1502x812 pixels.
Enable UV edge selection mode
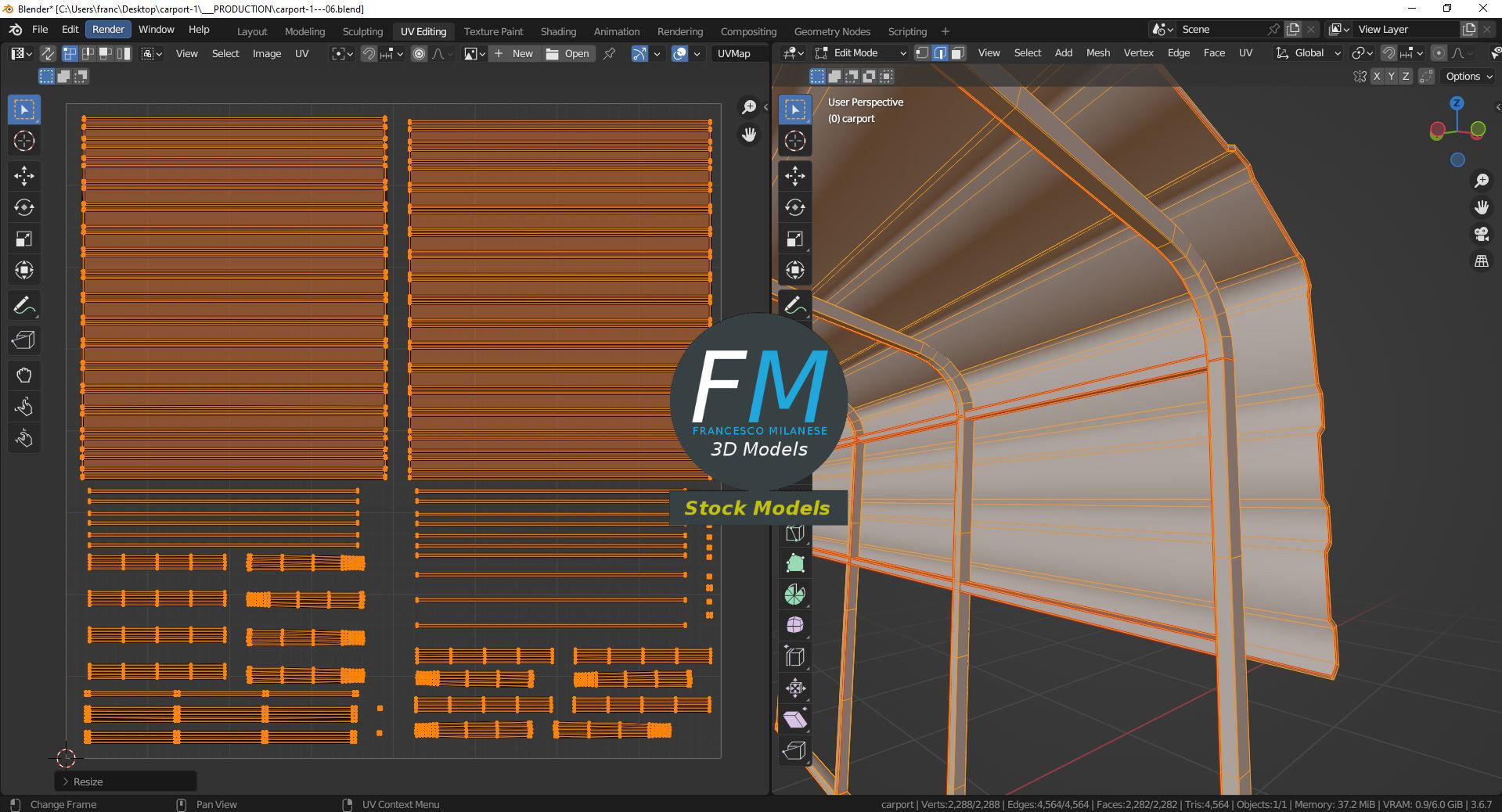point(88,53)
